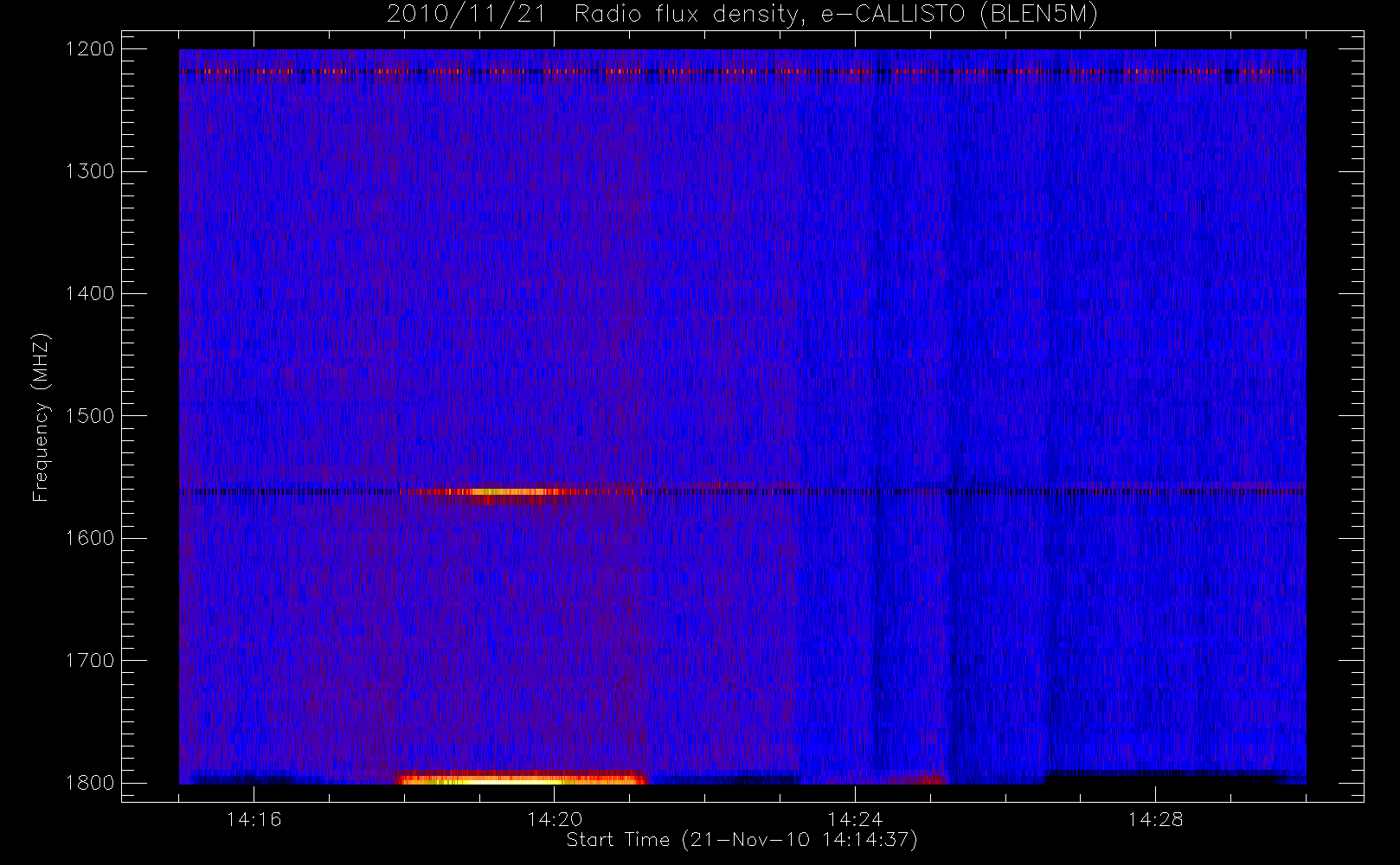The height and width of the screenshot is (865, 1400).
Task: Click the 1600 frequency tick label
Action: pyautogui.click(x=90, y=538)
